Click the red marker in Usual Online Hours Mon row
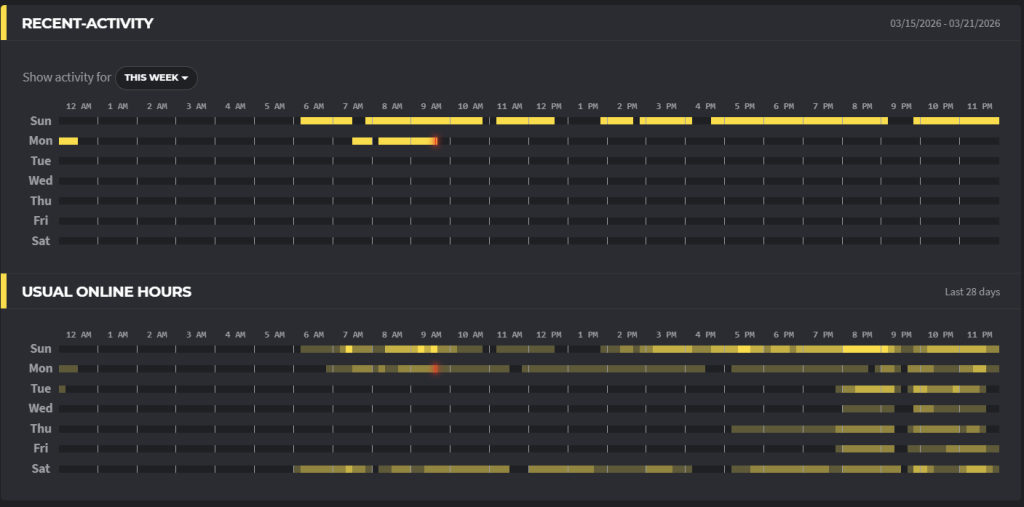This screenshot has width=1024, height=507. coord(435,369)
